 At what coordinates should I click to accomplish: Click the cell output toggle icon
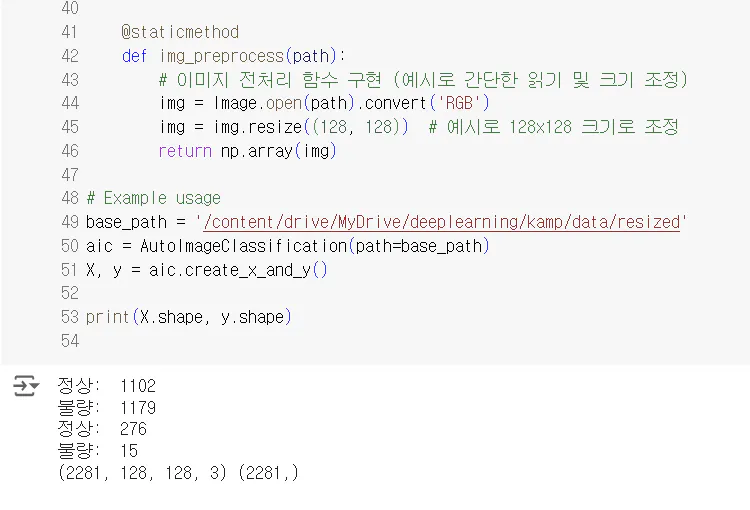click(x=25, y=386)
